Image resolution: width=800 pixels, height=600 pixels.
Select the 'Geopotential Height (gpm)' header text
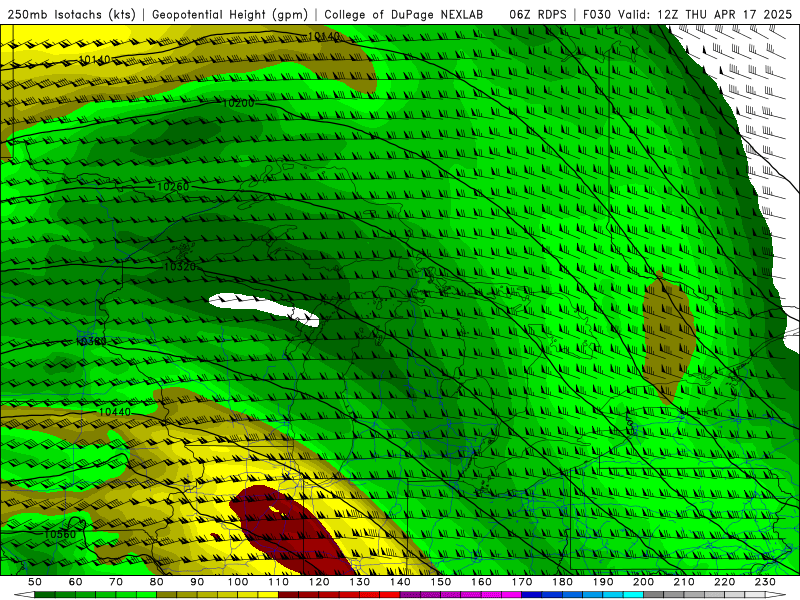point(230,15)
